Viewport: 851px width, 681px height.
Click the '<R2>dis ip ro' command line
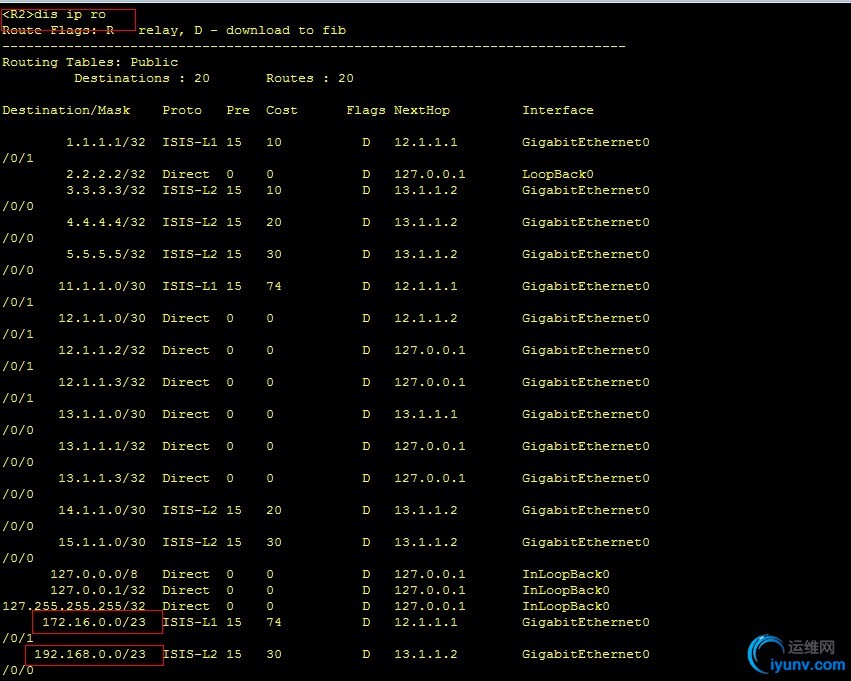pos(54,15)
